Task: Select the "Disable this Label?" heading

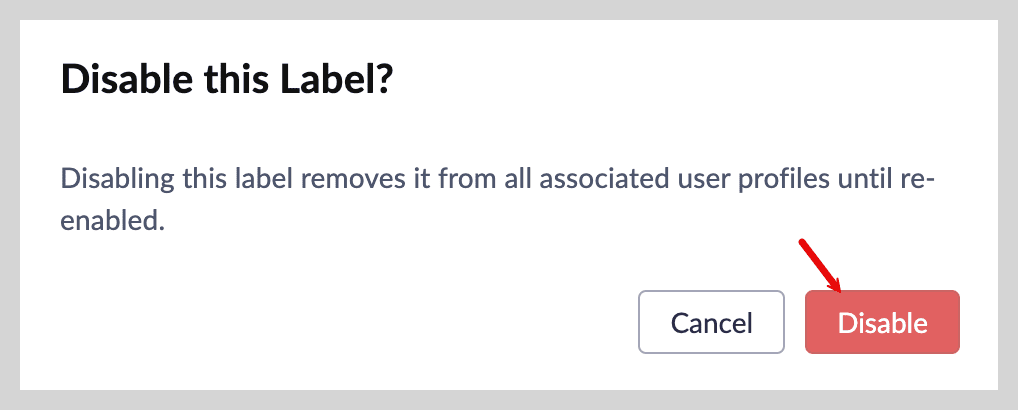Action: 225,79
